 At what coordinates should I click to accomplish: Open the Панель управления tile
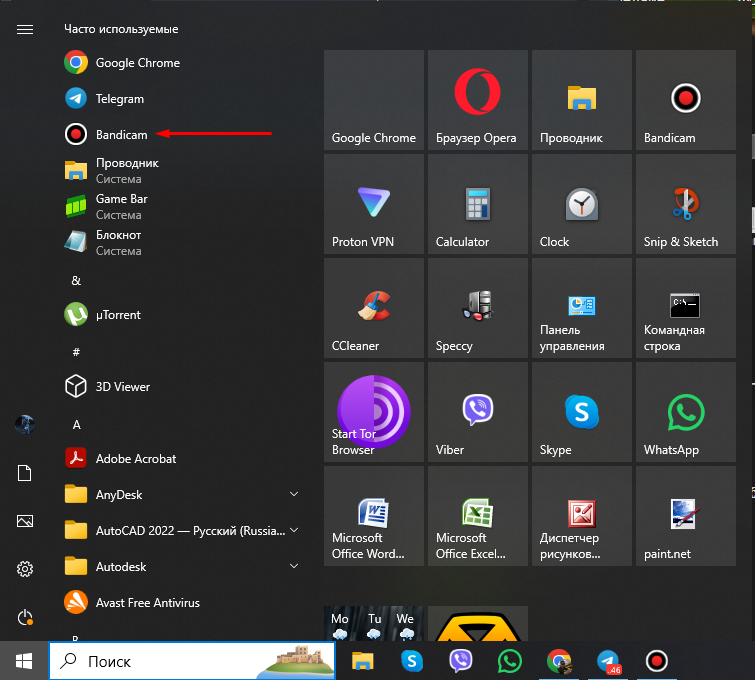click(x=582, y=308)
